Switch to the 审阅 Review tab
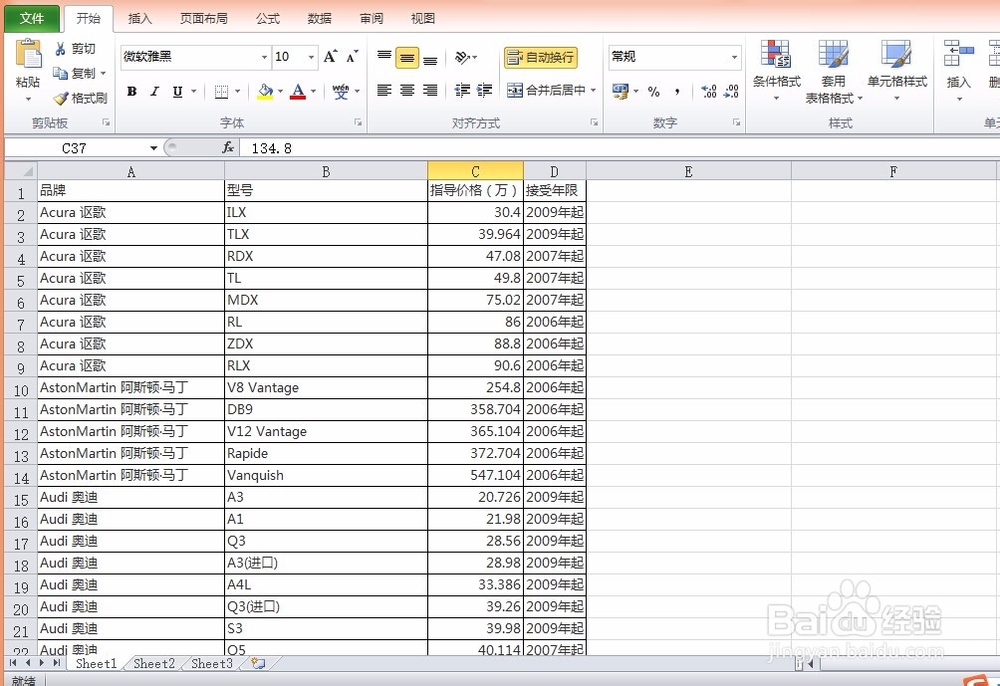 tap(371, 19)
